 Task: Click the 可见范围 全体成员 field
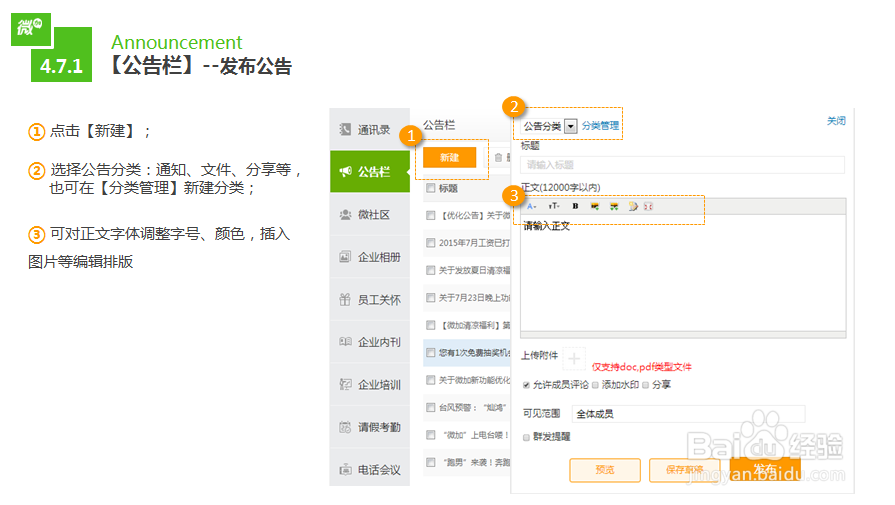pyautogui.click(x=688, y=414)
